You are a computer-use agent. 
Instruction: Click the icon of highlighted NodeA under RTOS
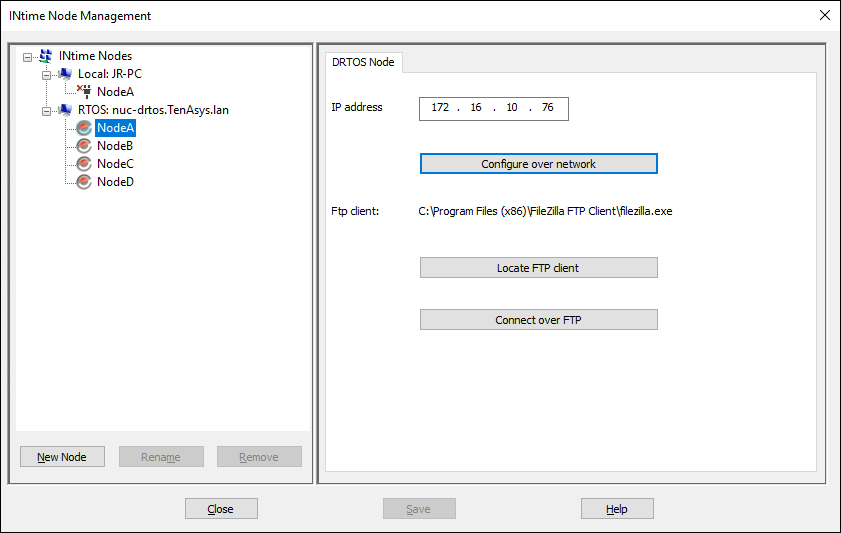click(x=84, y=128)
